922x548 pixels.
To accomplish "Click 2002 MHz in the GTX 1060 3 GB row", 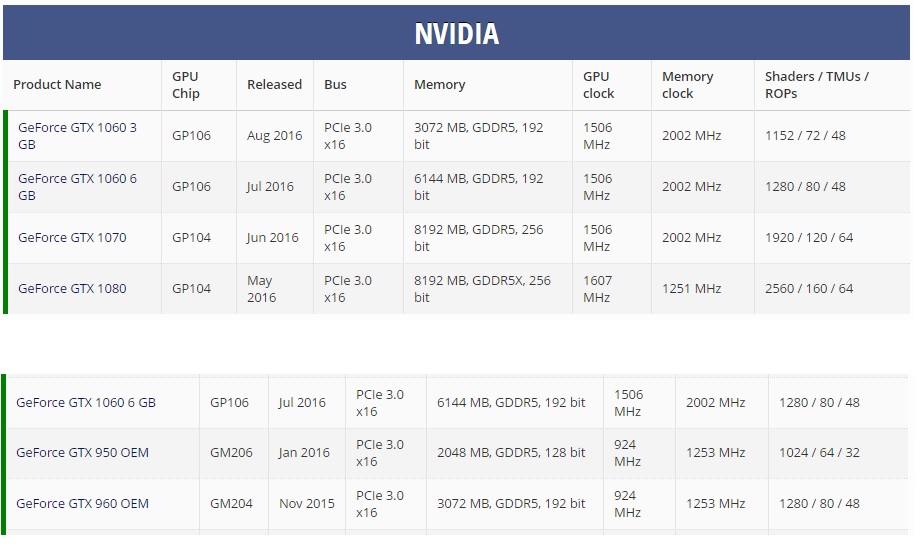I will tap(692, 136).
